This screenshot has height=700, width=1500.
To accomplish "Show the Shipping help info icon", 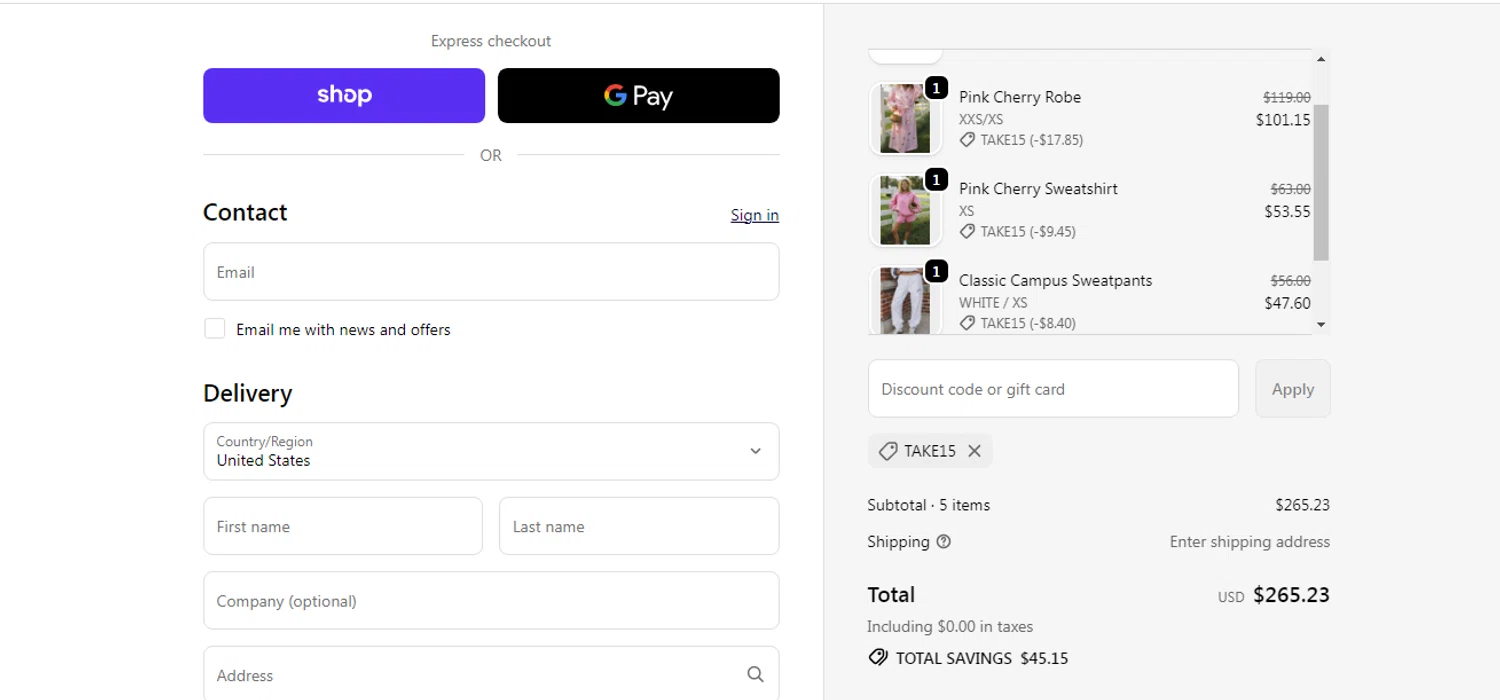I will coord(943,542).
